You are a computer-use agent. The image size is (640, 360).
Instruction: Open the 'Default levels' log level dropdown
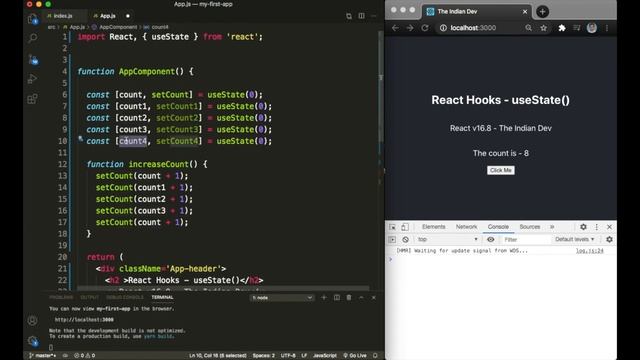coord(574,240)
